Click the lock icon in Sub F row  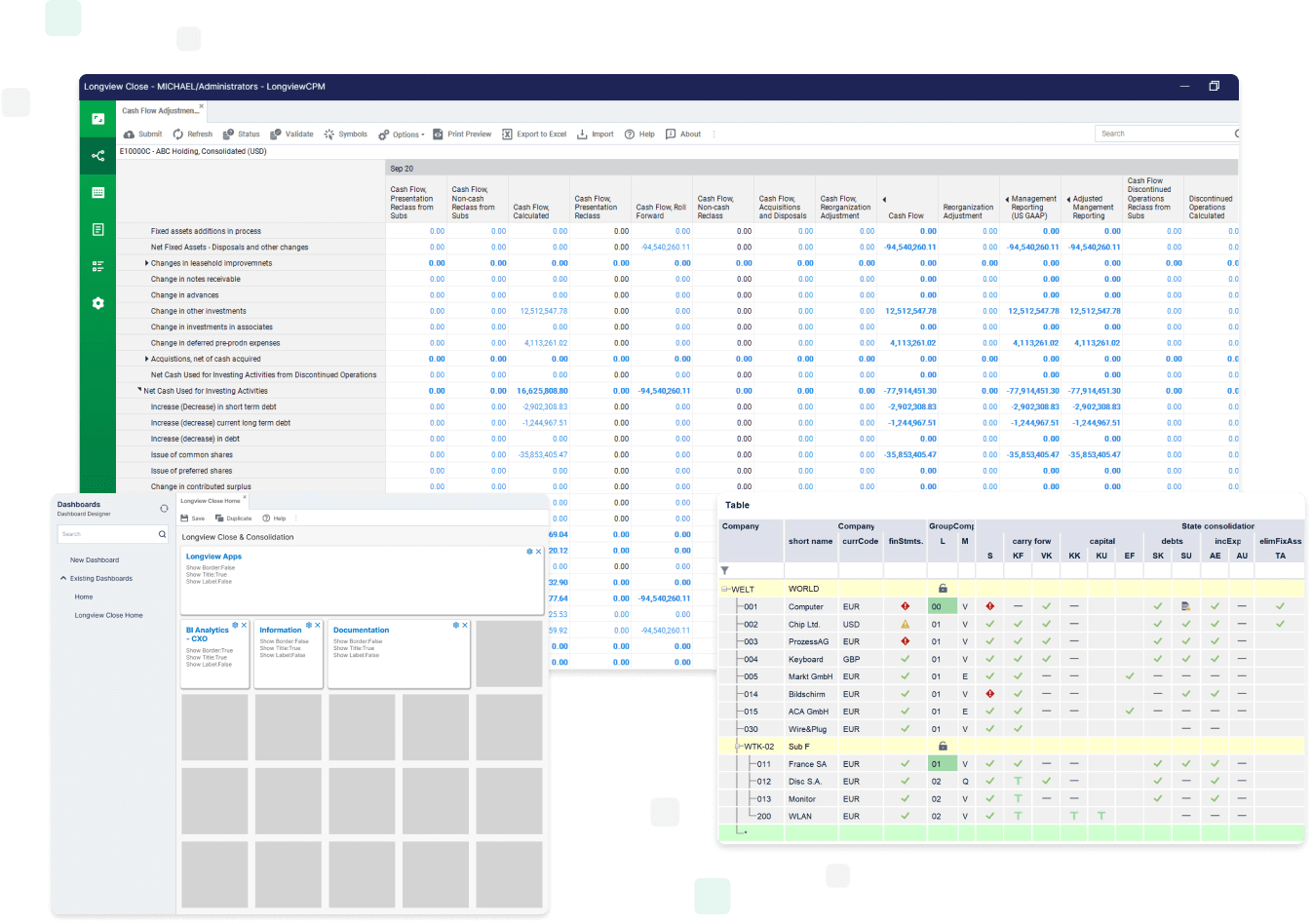(x=943, y=747)
